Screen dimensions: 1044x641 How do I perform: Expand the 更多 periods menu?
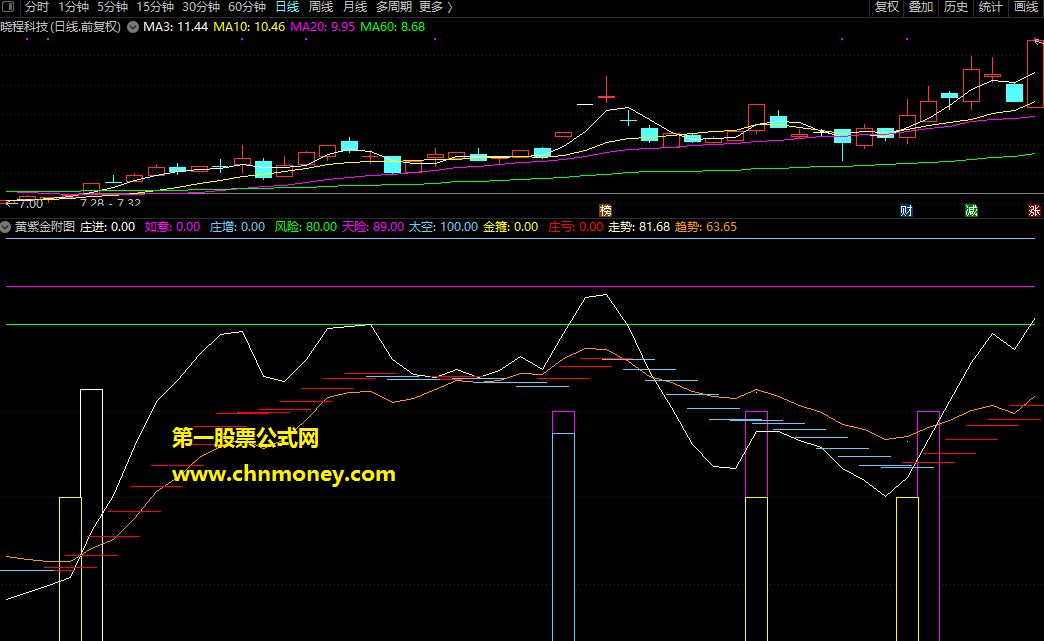[x=436, y=7]
